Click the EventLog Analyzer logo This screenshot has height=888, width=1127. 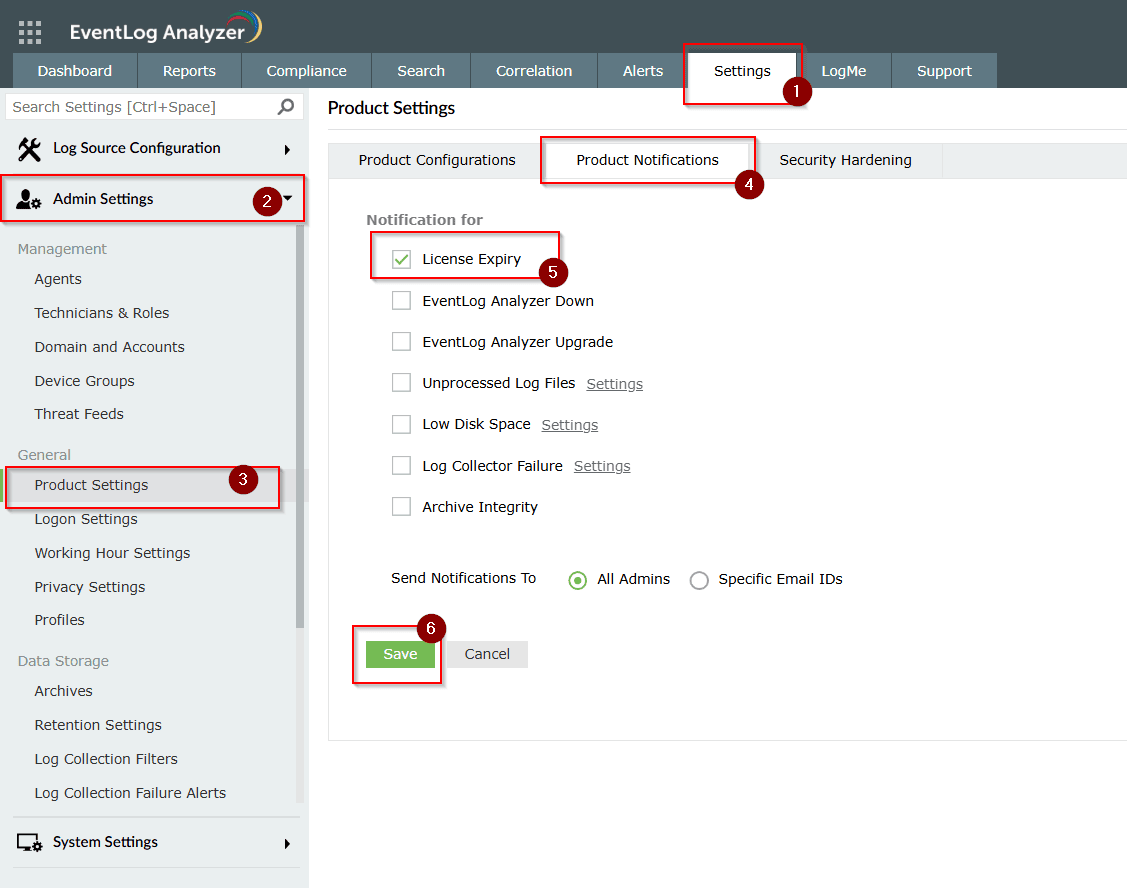click(x=166, y=29)
